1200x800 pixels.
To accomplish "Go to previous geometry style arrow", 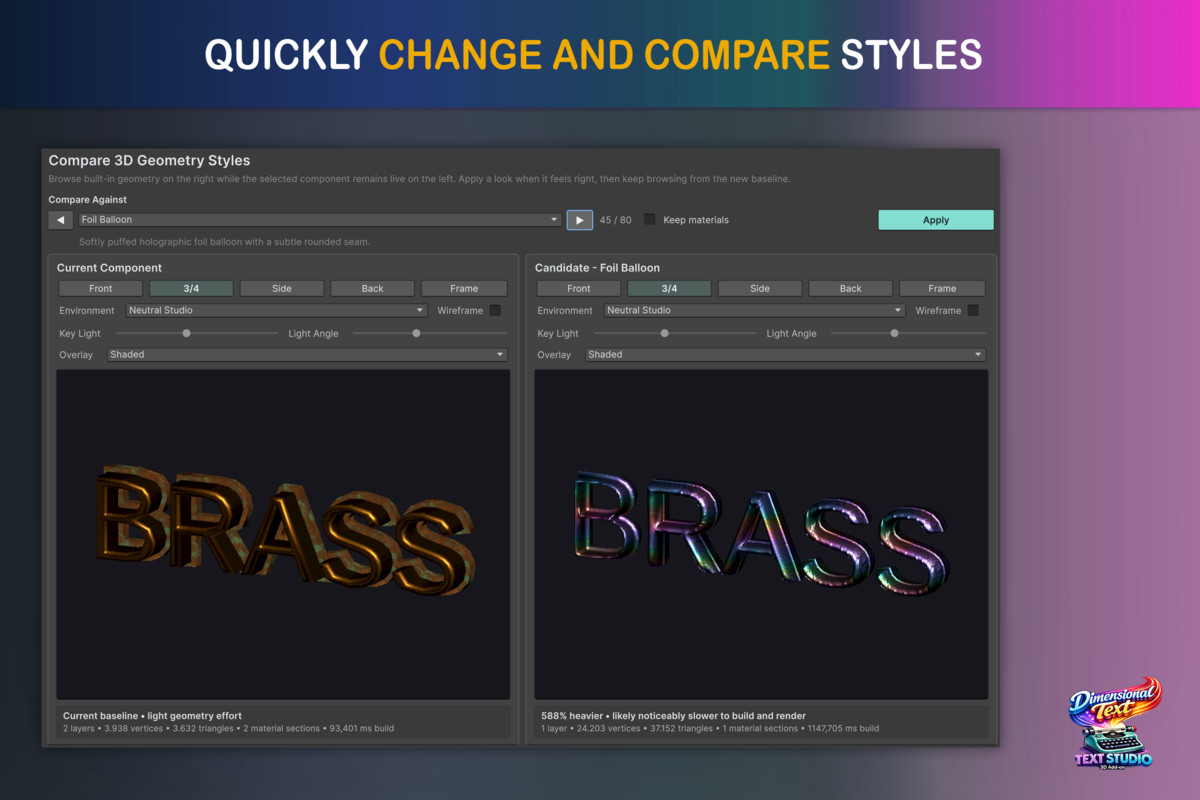I will (x=61, y=220).
